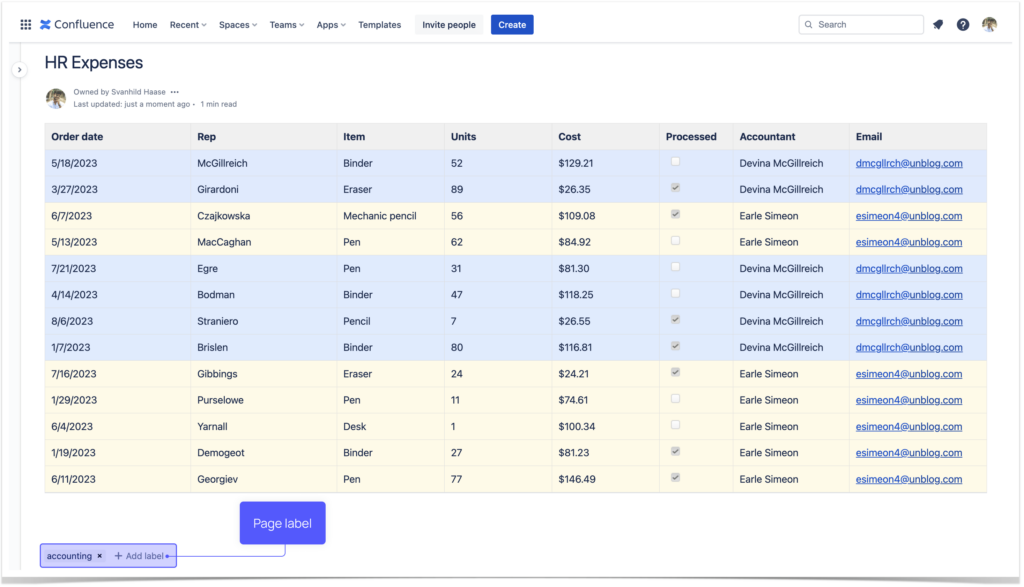Click the Create button
The image size is (1024, 587).
(511, 24)
